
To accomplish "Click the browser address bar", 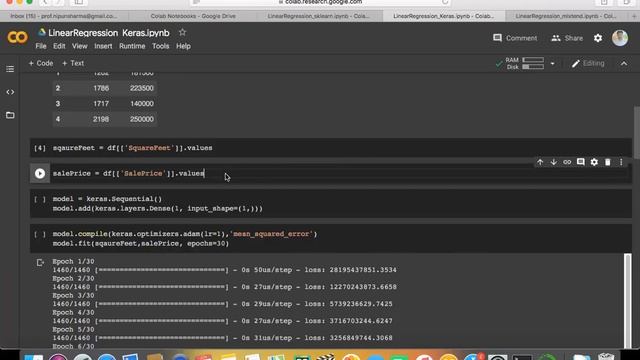I will (x=321, y=2).
